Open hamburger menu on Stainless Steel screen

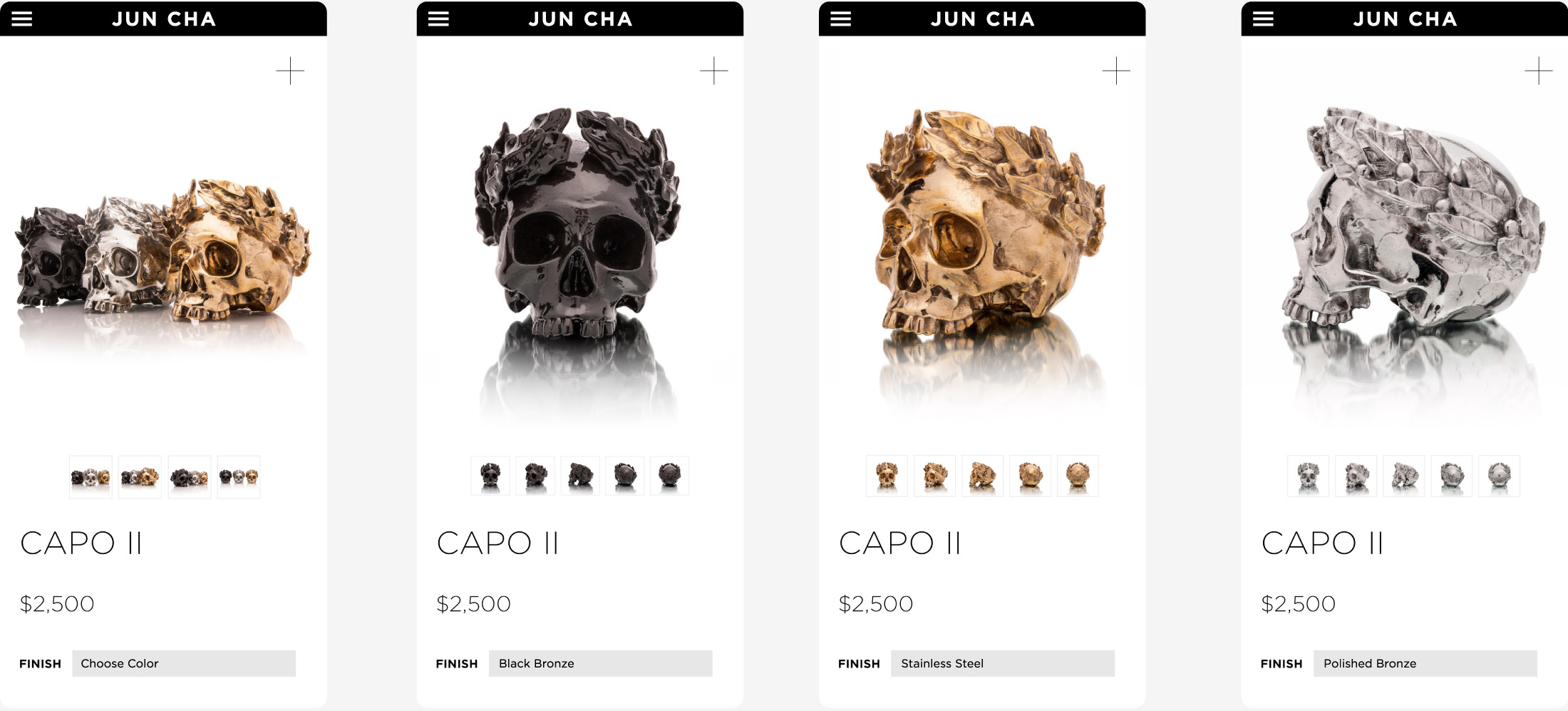click(x=841, y=19)
